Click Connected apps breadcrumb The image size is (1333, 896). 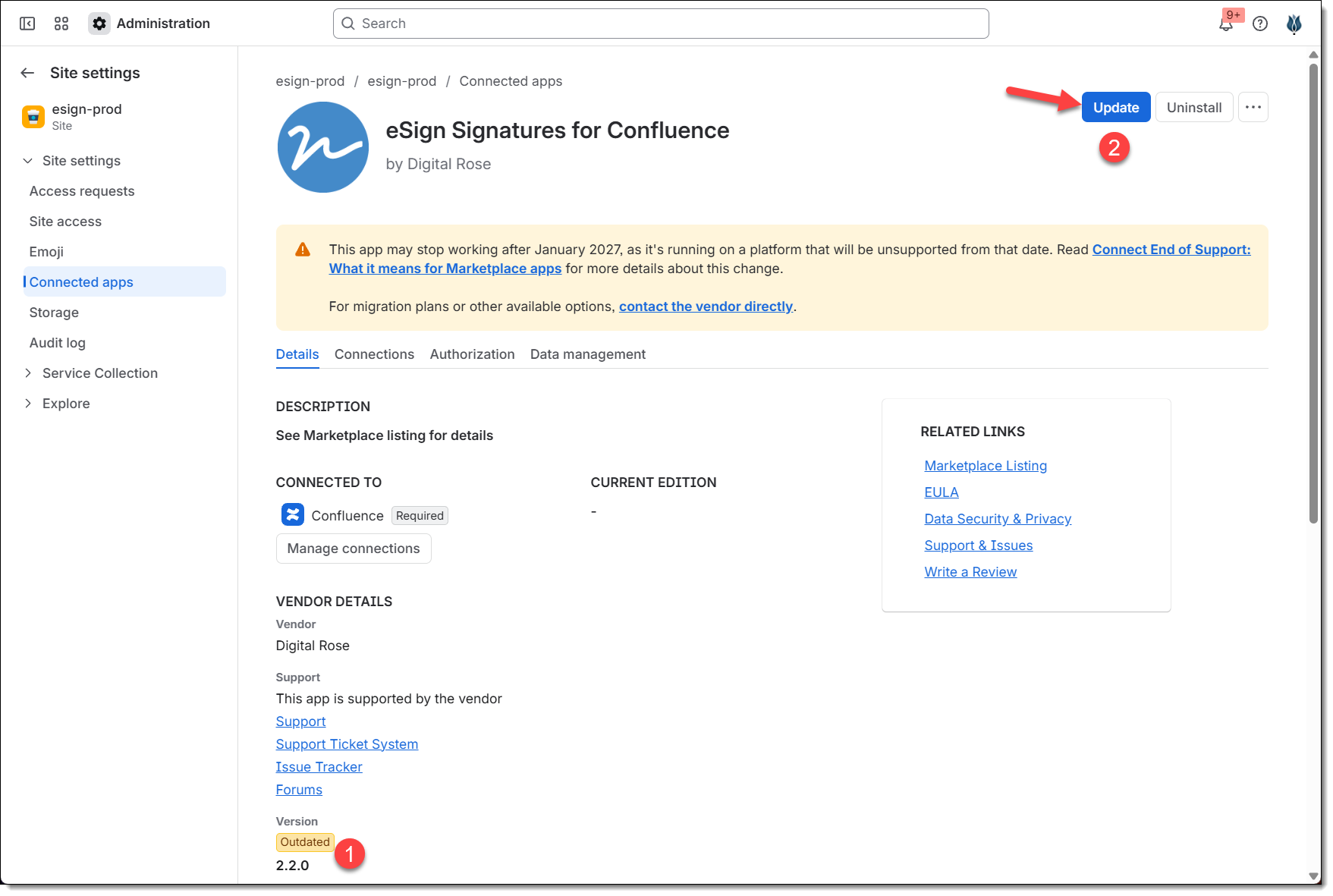point(511,81)
